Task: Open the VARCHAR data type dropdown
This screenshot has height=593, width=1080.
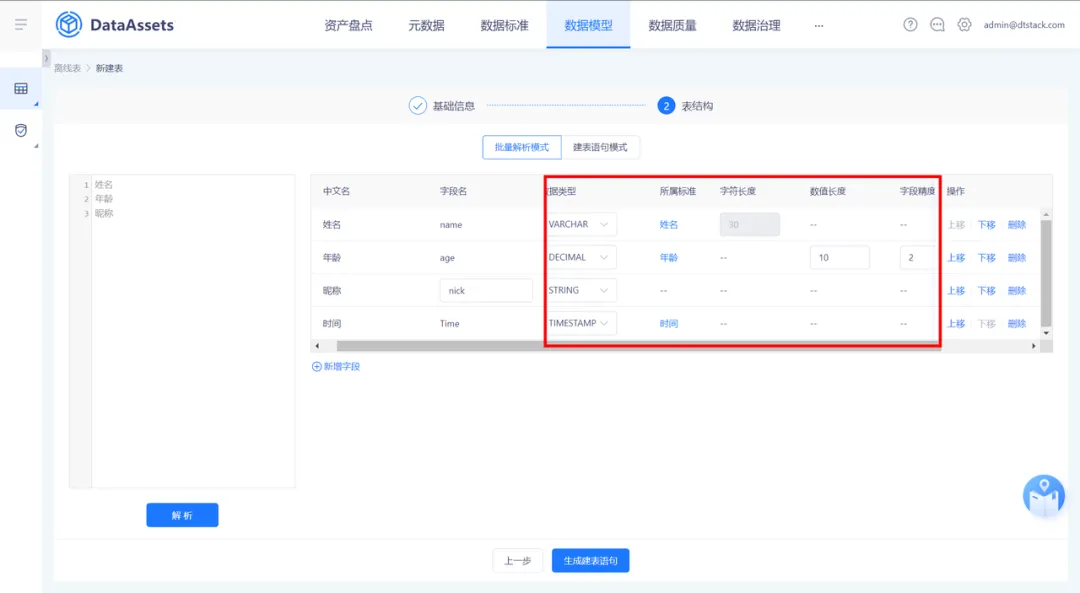Action: click(x=581, y=225)
